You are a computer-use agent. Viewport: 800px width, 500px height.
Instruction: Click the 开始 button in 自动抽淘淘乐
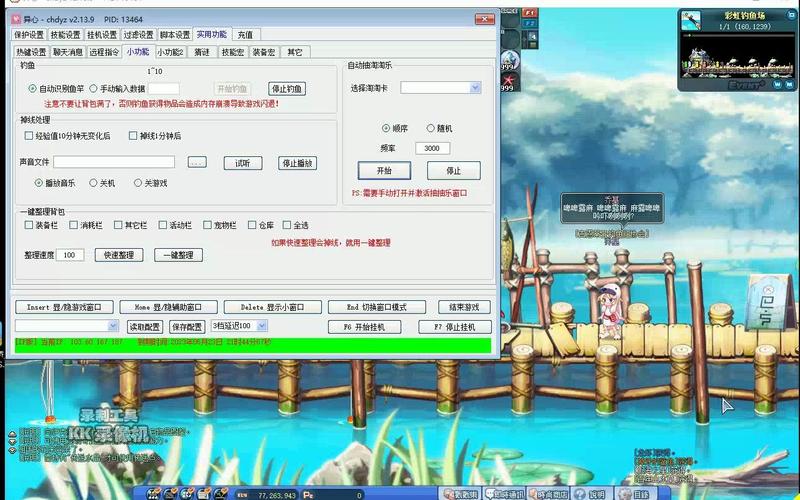pos(384,171)
